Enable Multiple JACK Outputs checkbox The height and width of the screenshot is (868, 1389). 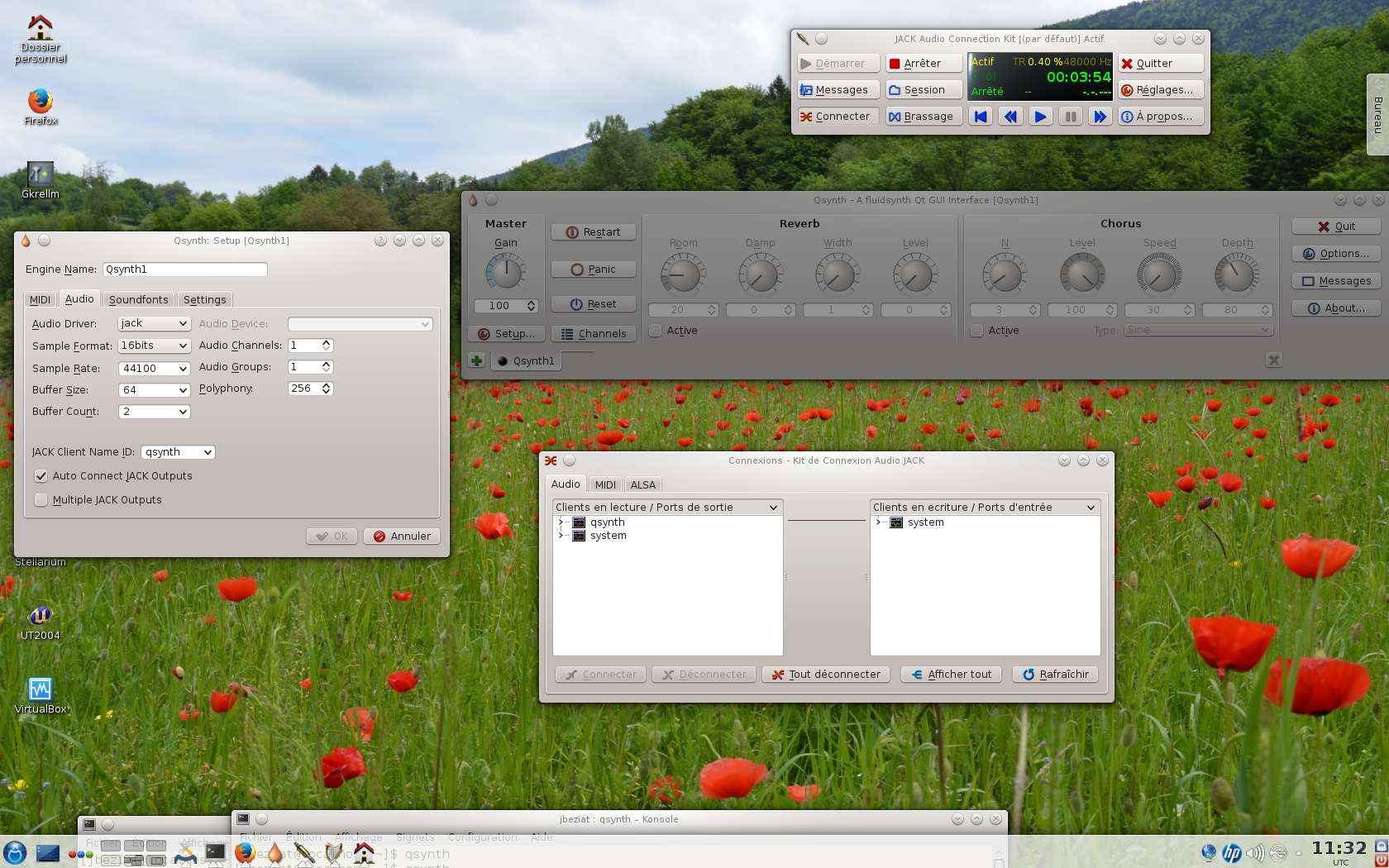(x=41, y=500)
